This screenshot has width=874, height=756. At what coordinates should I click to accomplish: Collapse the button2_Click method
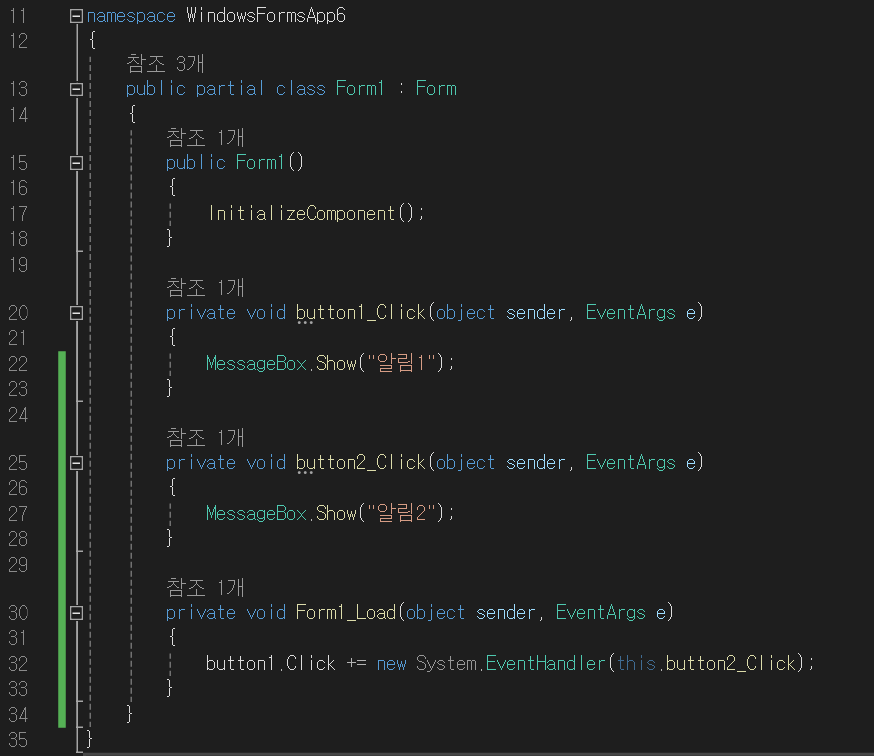tap(76, 463)
